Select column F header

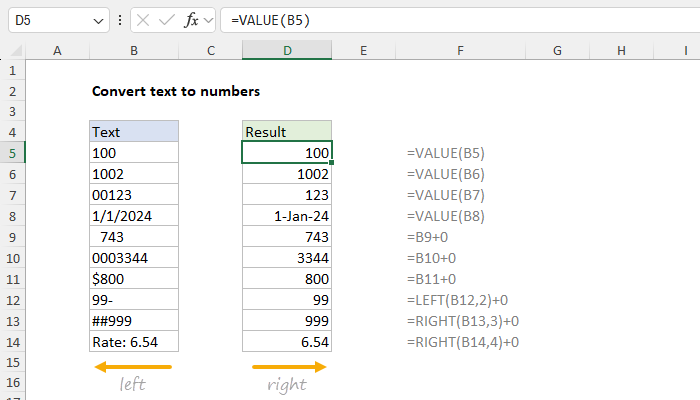pyautogui.click(x=460, y=50)
